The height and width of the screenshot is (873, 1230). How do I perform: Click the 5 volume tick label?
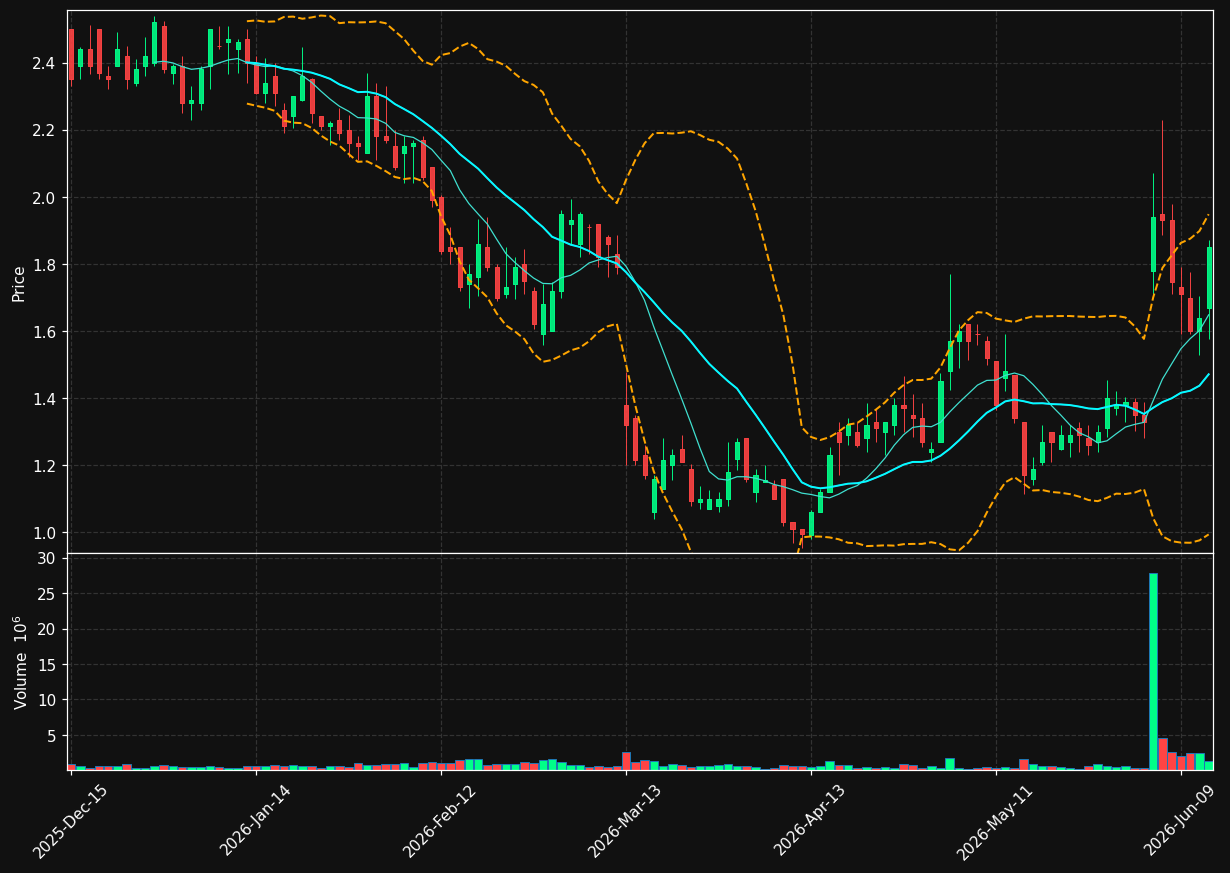tap(50, 736)
